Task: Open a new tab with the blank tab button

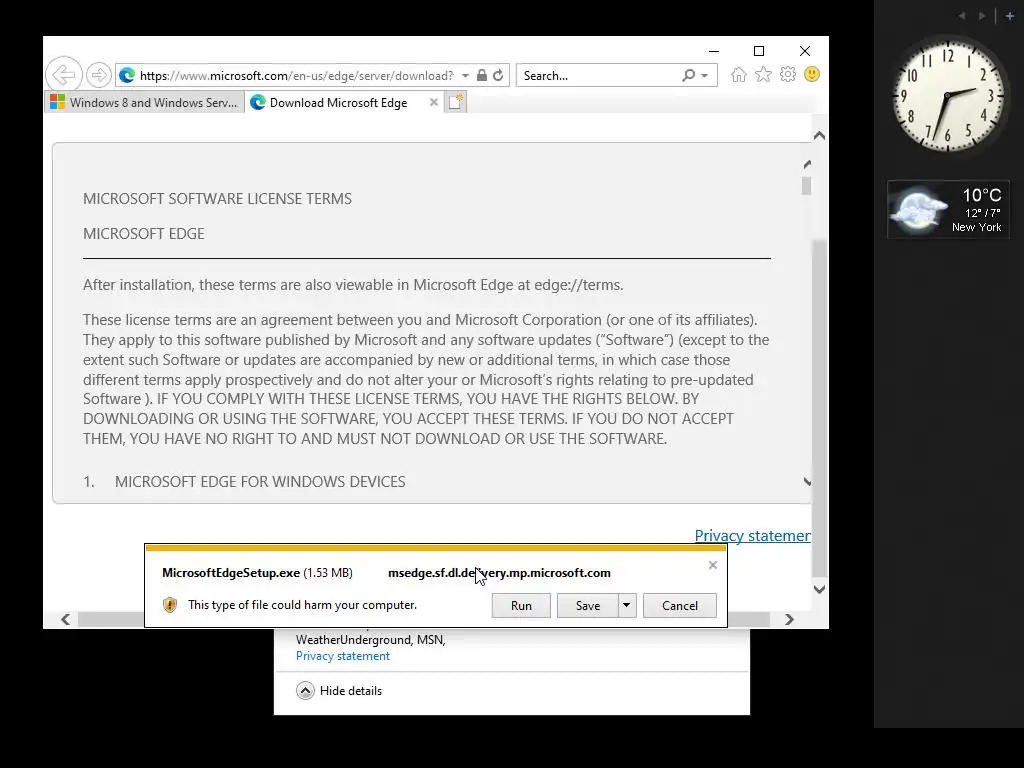Action: click(x=455, y=103)
